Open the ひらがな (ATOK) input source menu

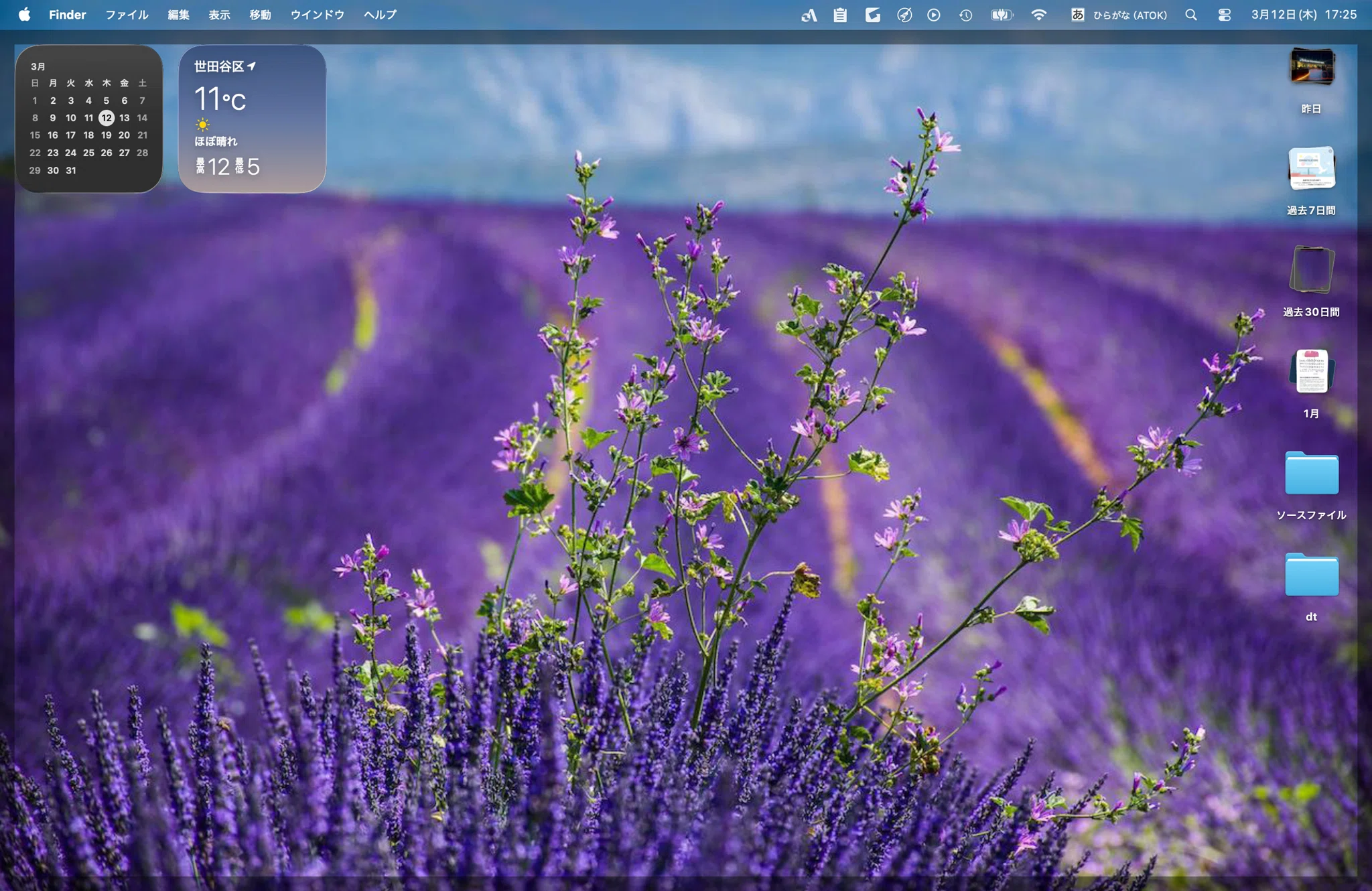coord(1118,15)
